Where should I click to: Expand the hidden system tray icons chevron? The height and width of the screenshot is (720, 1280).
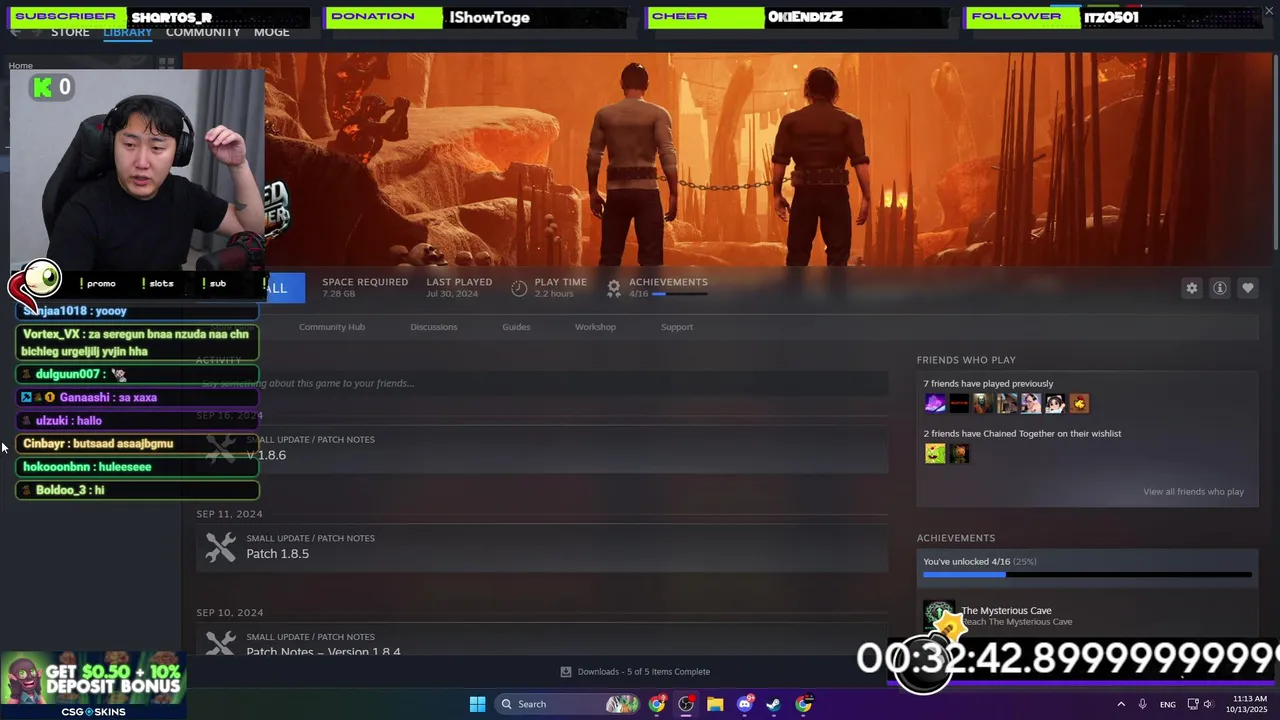click(x=1121, y=704)
